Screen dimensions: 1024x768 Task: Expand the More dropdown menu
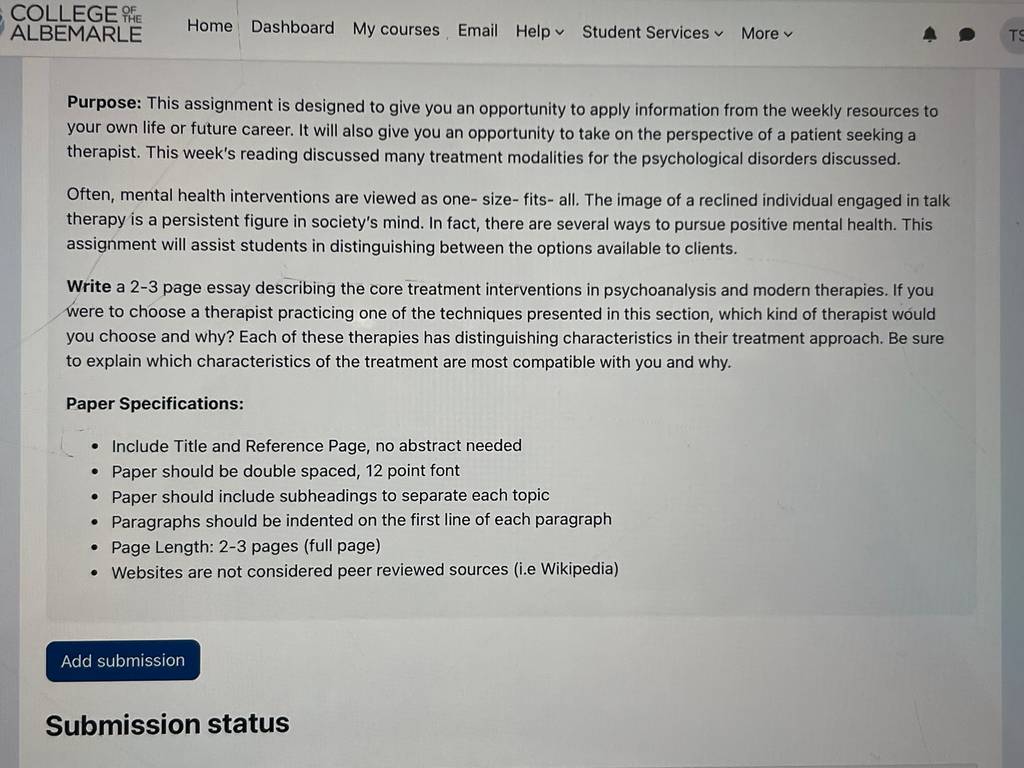(x=767, y=33)
